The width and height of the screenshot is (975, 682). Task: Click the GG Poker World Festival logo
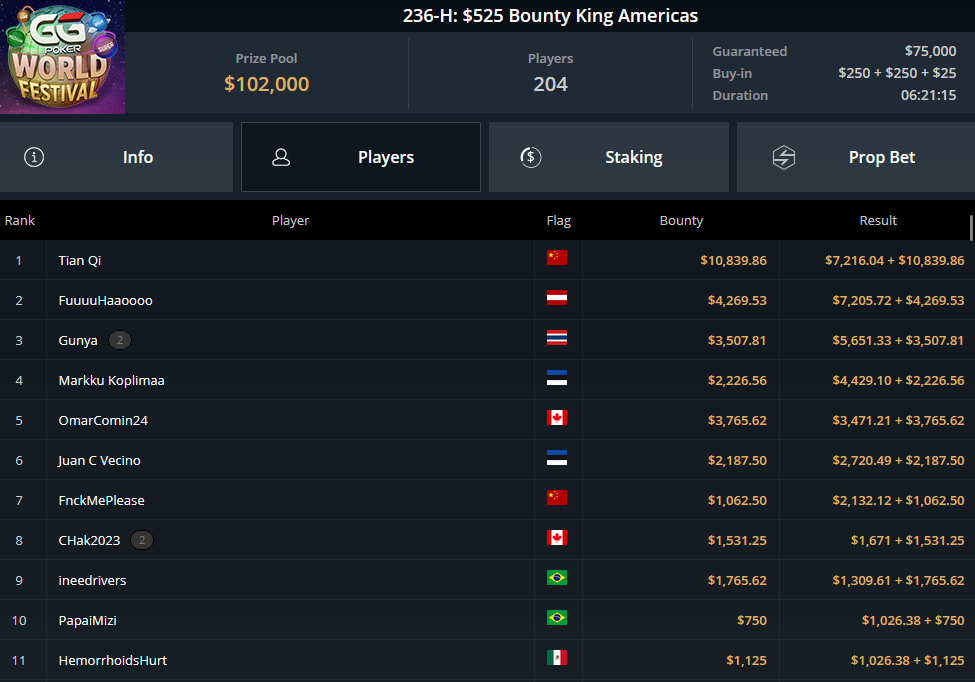pos(62,57)
